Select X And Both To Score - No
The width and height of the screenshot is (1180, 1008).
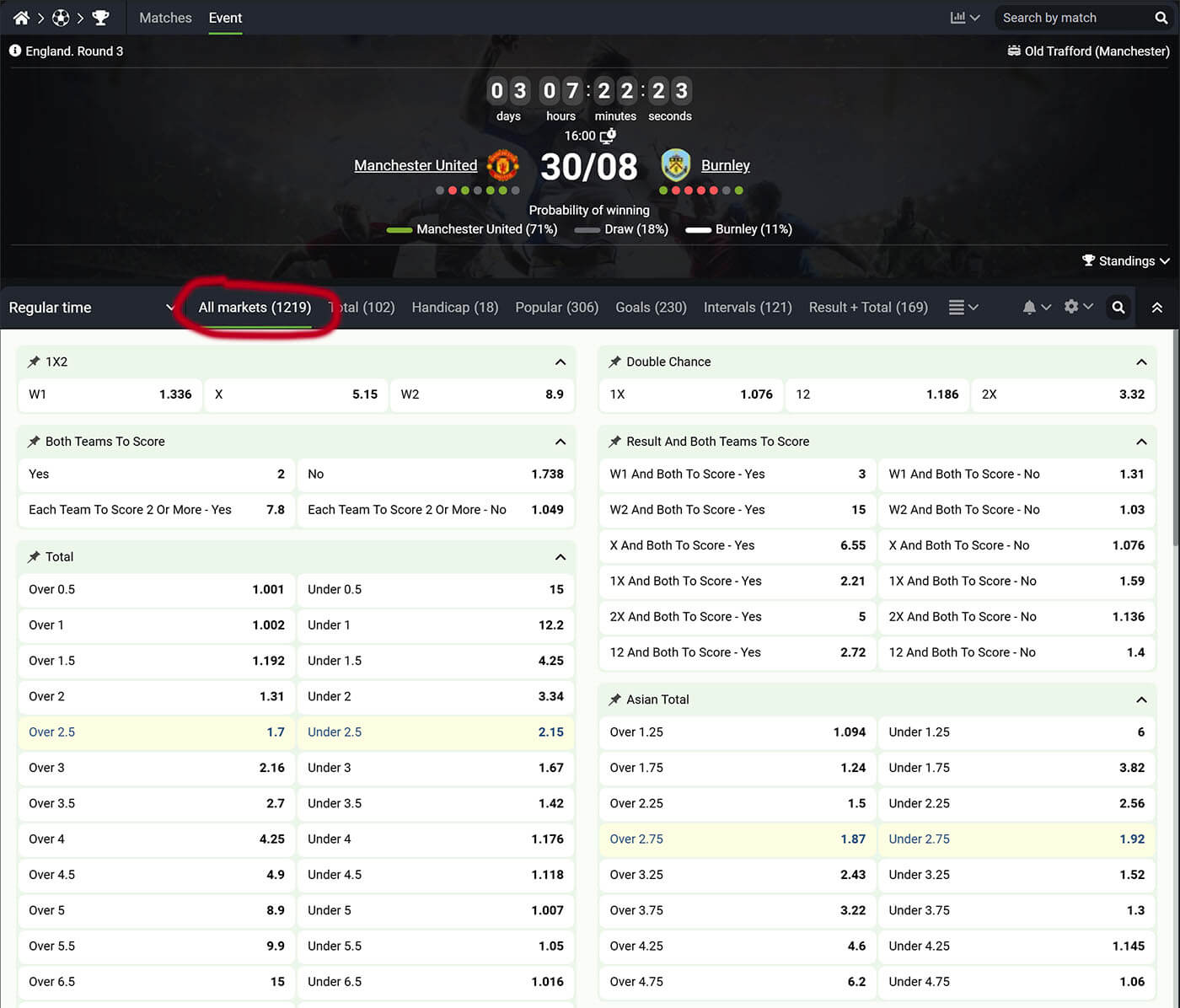(x=1016, y=545)
